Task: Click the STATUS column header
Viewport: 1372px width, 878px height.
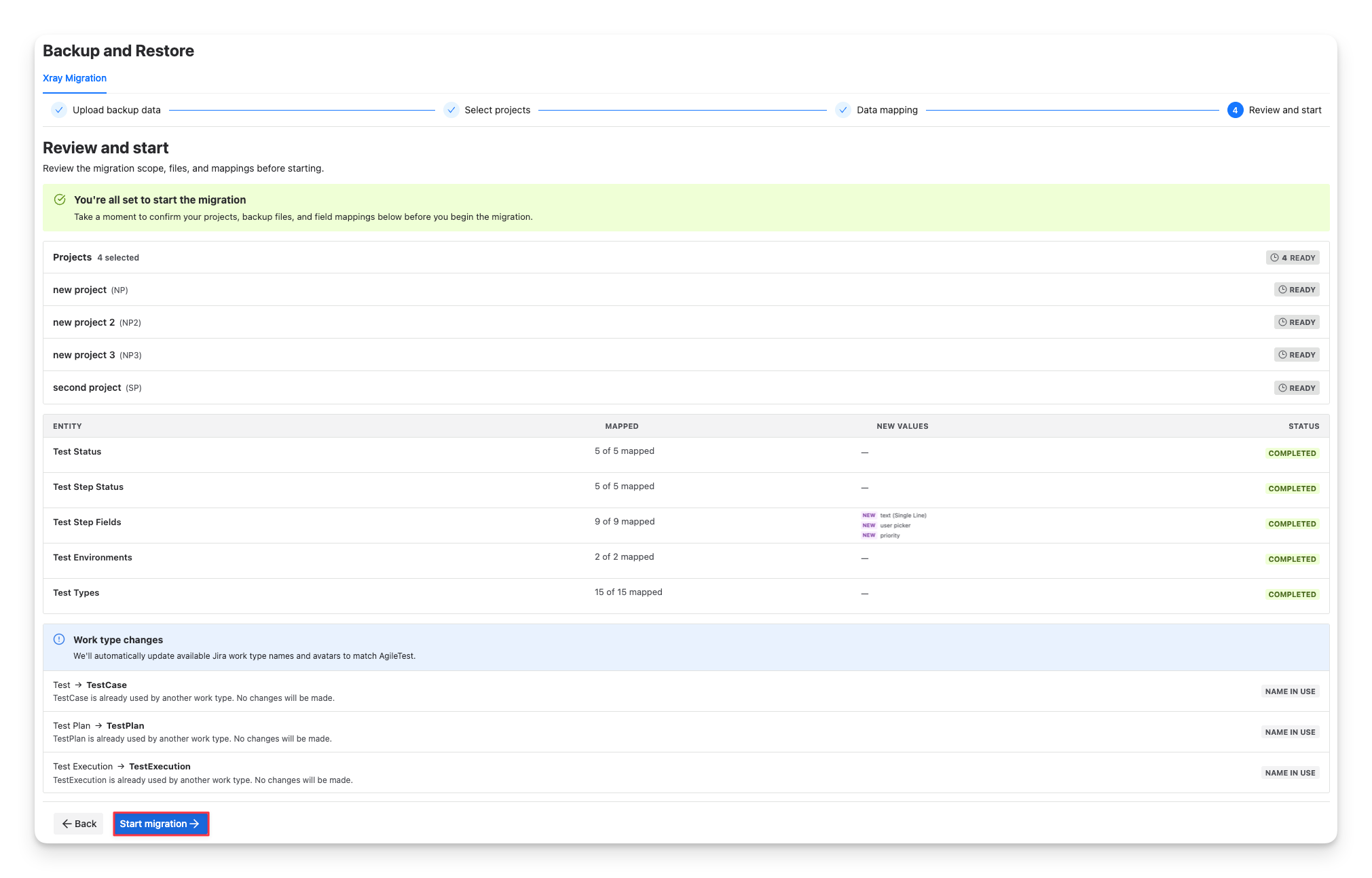Action: coord(1303,426)
